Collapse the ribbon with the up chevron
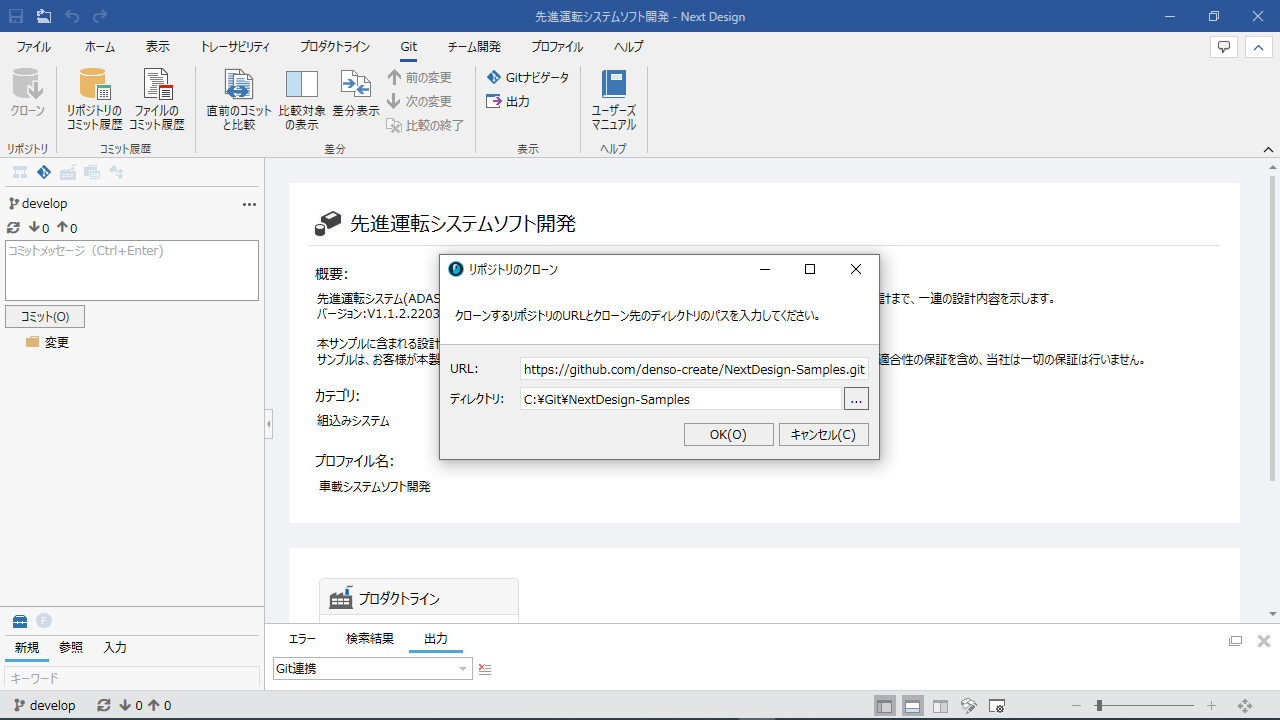The height and width of the screenshot is (720, 1280). coord(1258,46)
